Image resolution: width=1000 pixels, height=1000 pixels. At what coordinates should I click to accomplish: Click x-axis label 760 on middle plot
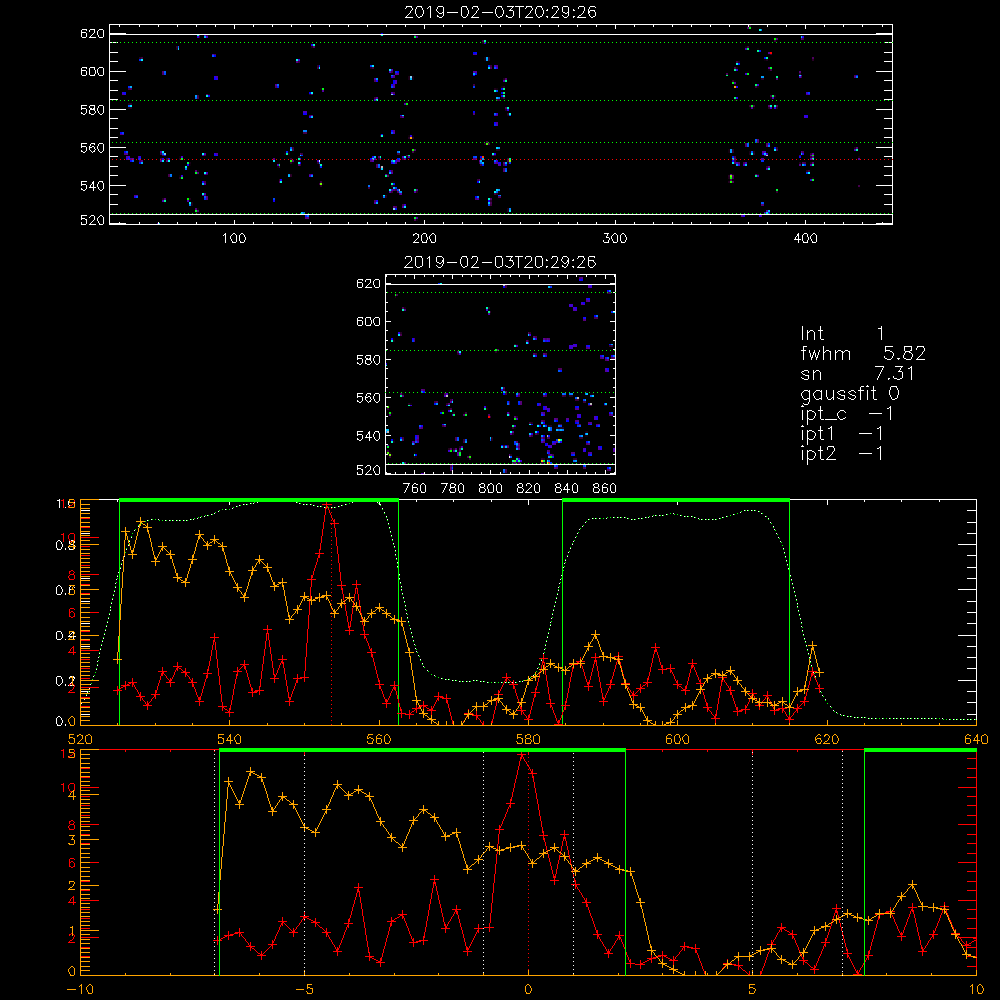coord(415,489)
